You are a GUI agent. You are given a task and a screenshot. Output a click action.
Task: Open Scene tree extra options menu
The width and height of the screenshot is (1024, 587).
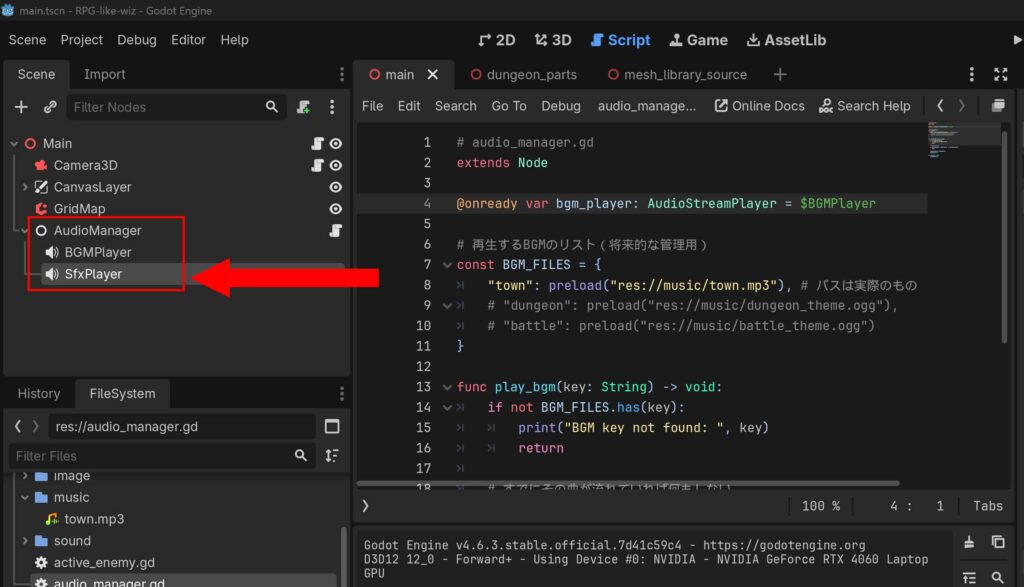[332, 106]
